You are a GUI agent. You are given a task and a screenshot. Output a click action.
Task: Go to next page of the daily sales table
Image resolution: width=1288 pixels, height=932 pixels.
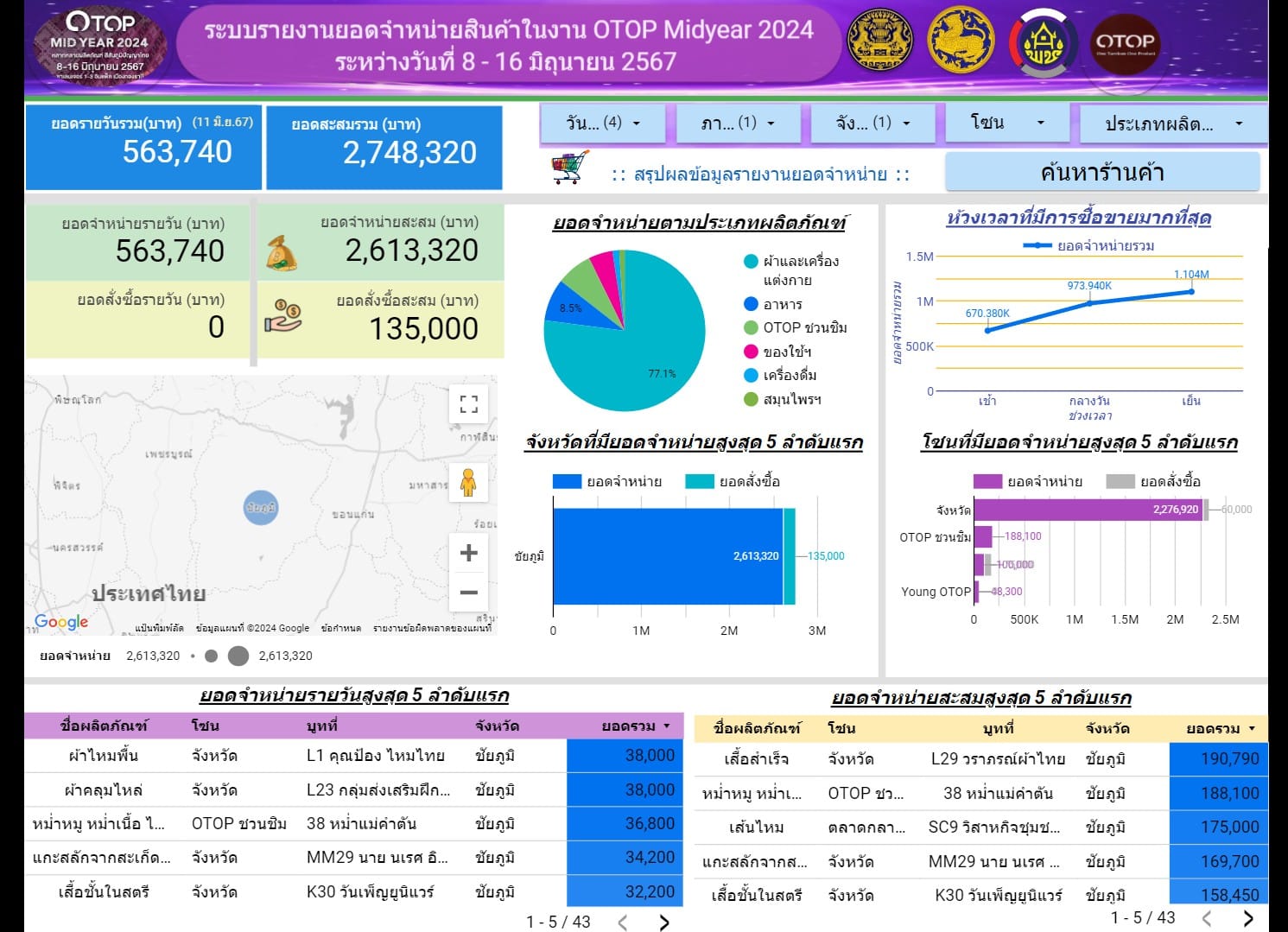pos(663,922)
